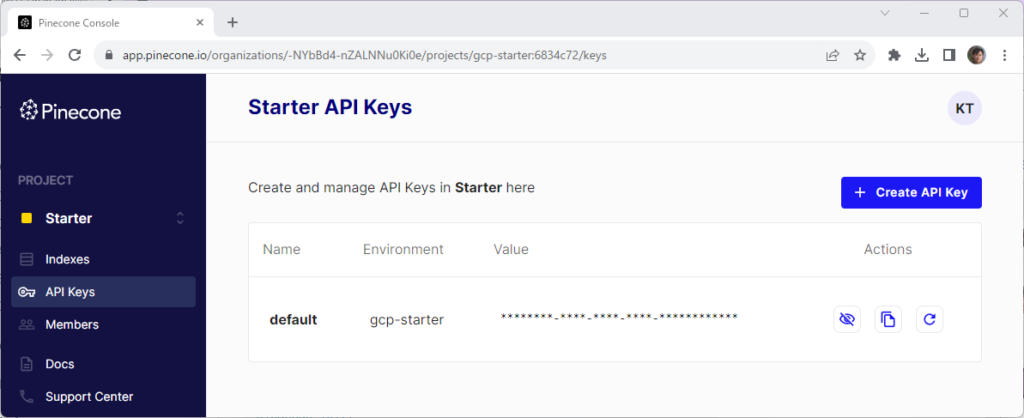
Task: Select API Keys in the sidebar
Action: pyautogui.click(x=103, y=292)
